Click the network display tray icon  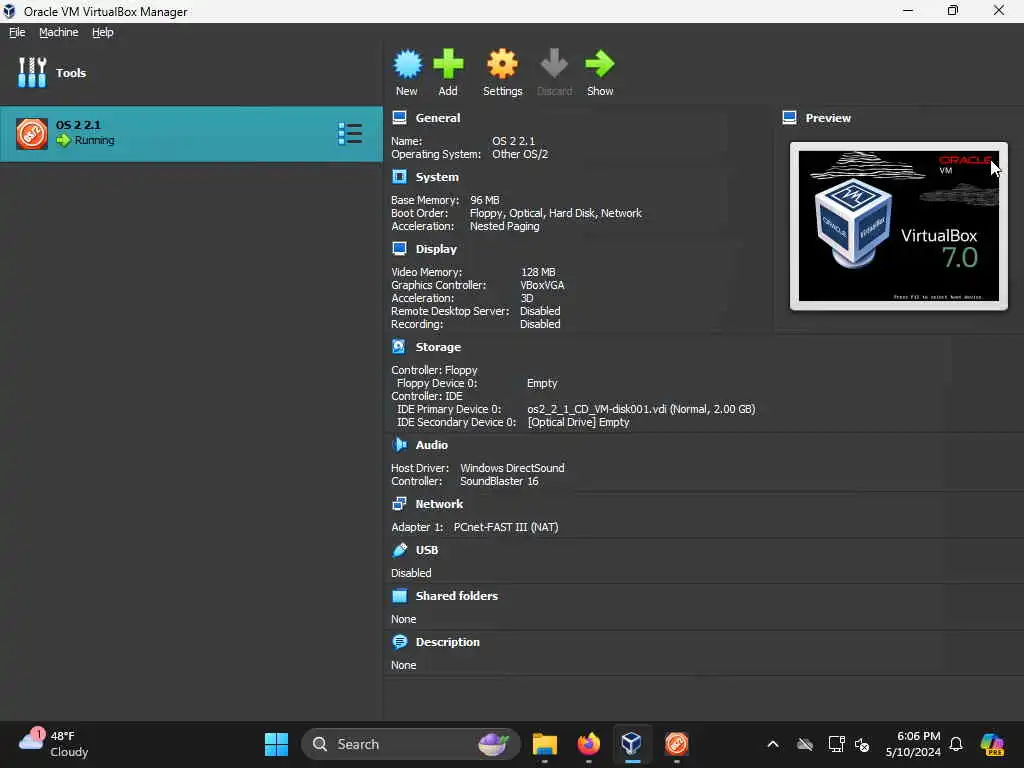tap(836, 744)
